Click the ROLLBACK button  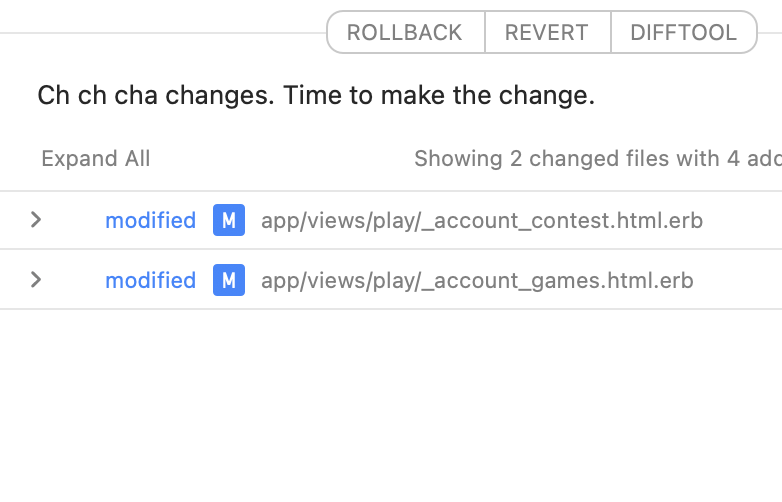tap(405, 32)
